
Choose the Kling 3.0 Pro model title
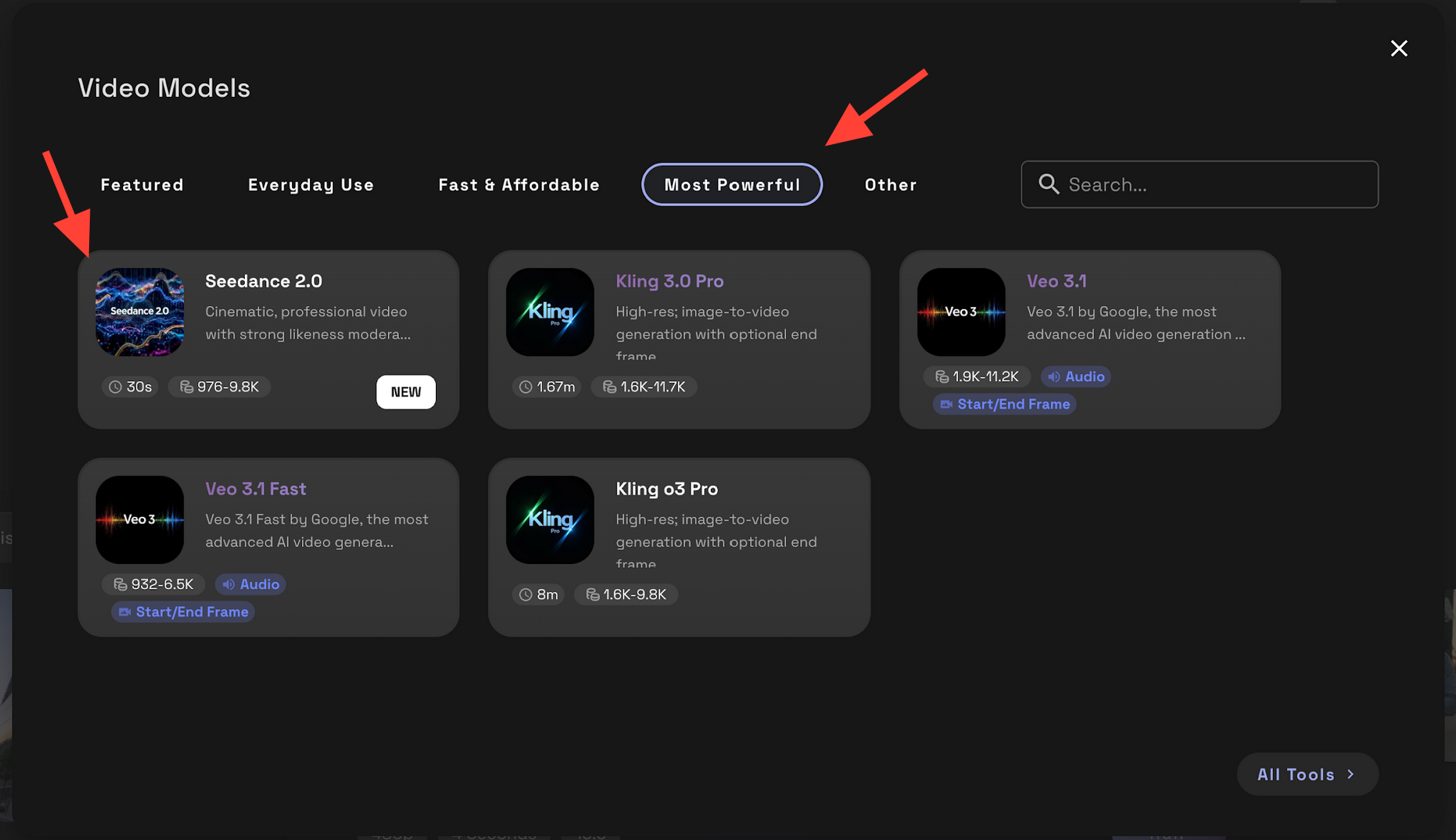(x=670, y=281)
